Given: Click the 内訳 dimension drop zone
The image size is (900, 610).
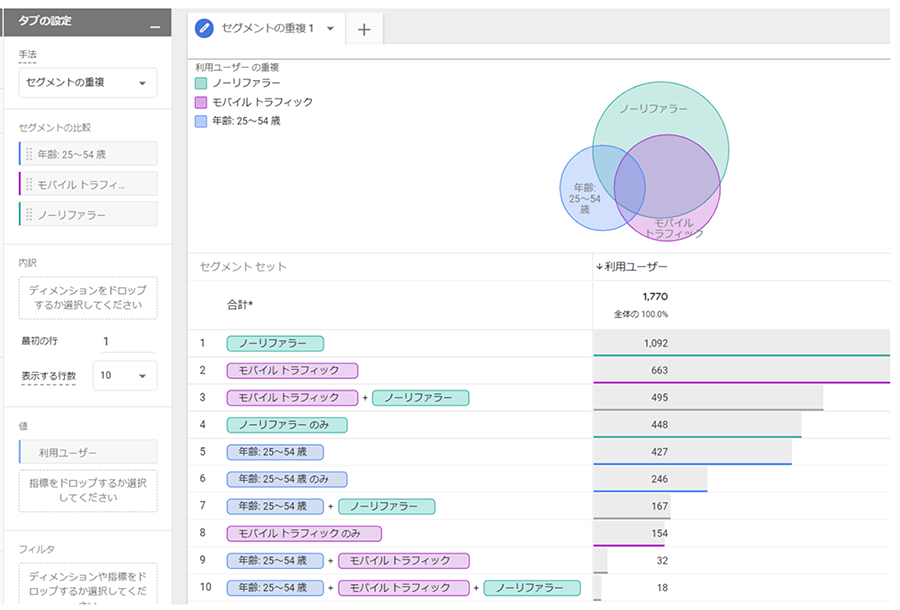Looking at the screenshot, I should (x=88, y=298).
